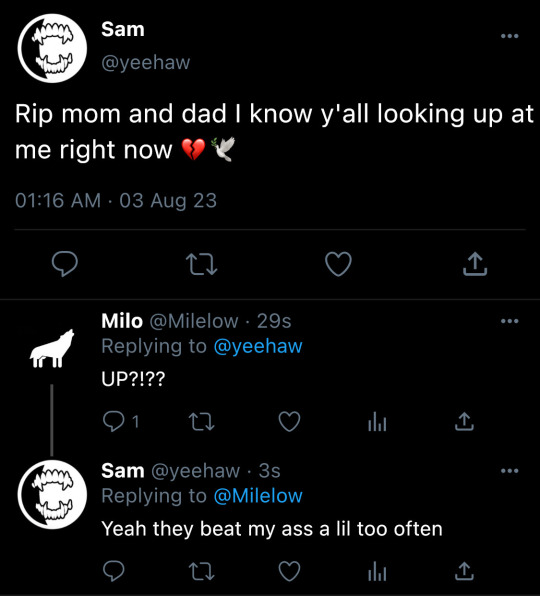Share Milo's UP?!?? reply
540x596 pixels.
coord(464,421)
